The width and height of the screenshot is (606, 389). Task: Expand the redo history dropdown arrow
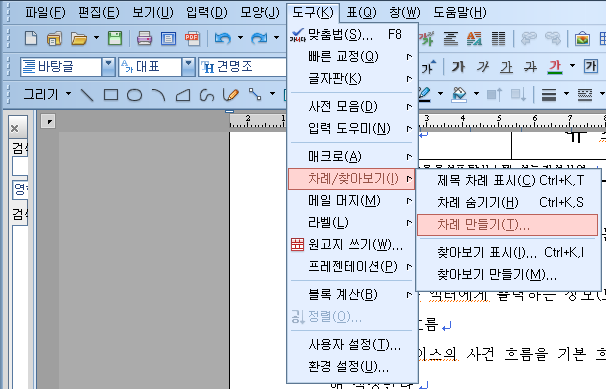276,38
